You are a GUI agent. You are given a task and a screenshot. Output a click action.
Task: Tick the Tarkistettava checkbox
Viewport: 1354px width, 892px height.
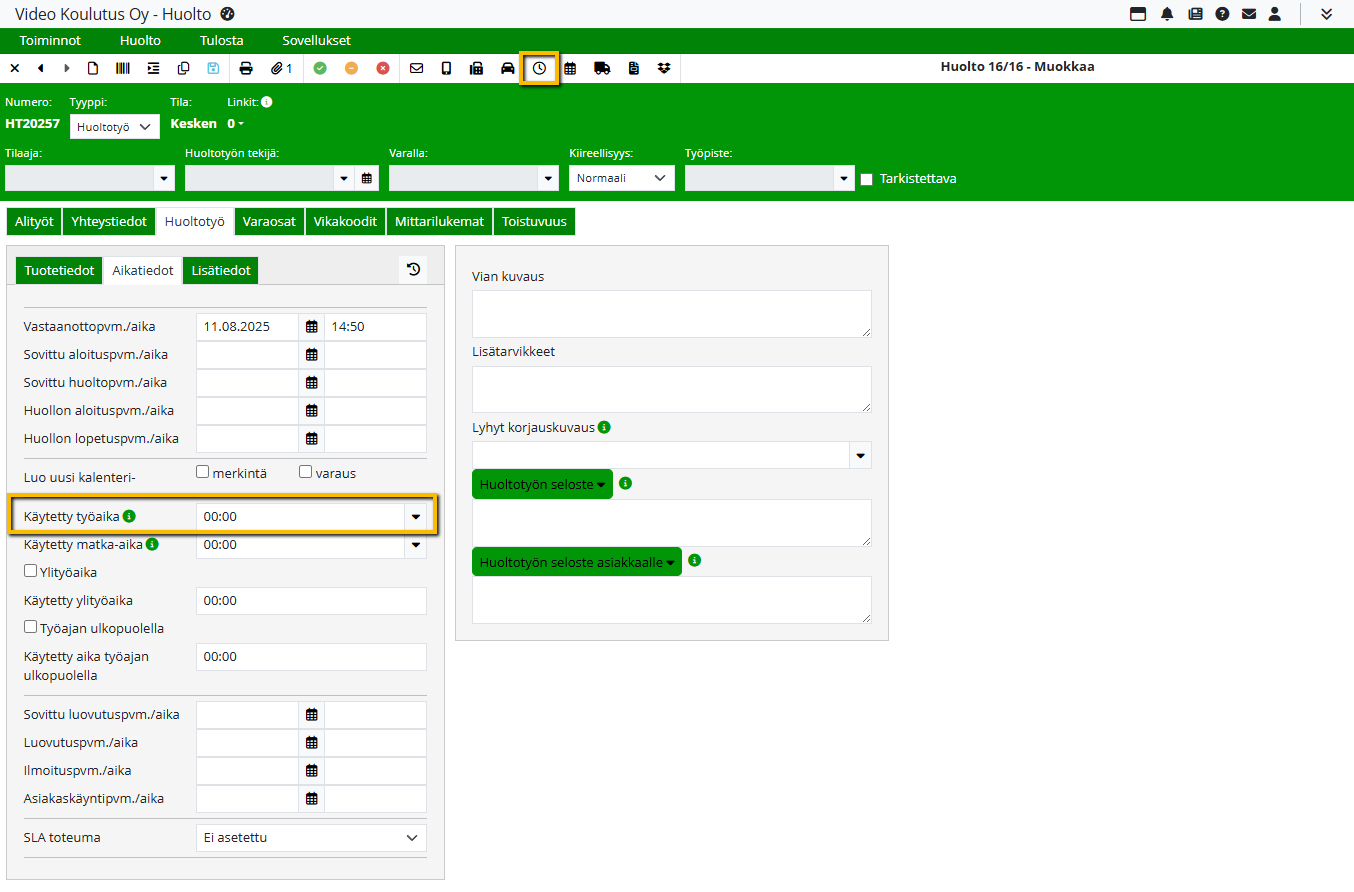pyautogui.click(x=867, y=179)
